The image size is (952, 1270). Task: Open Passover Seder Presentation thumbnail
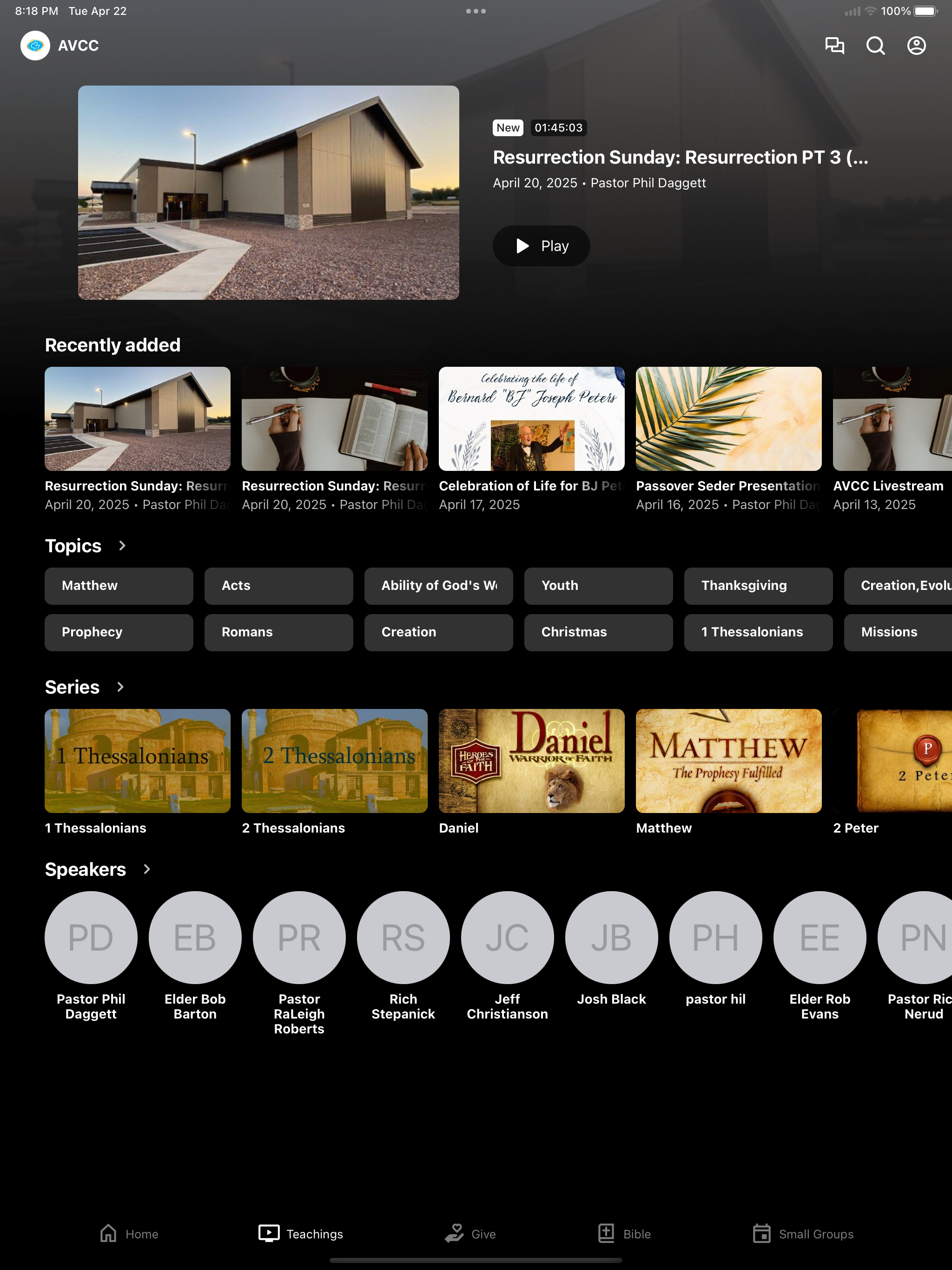[x=728, y=418]
